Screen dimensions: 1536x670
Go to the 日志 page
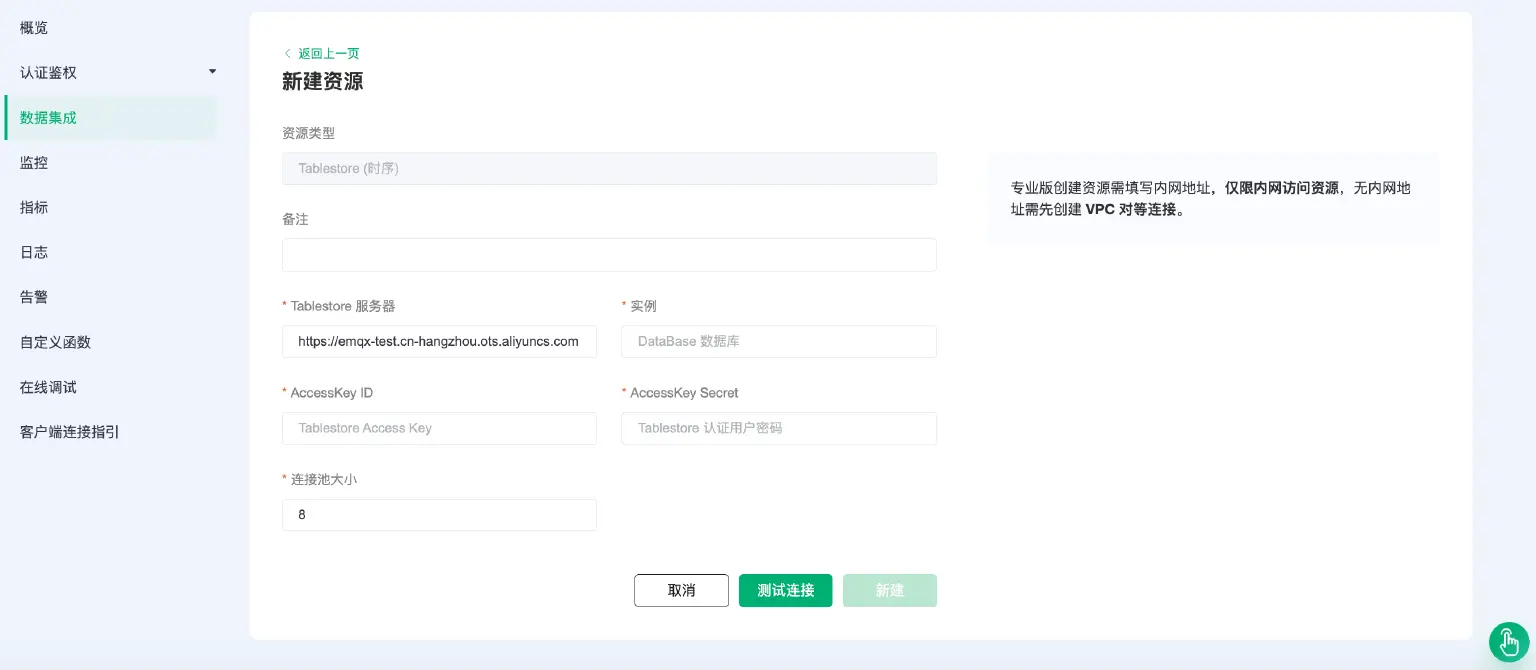click(x=33, y=252)
